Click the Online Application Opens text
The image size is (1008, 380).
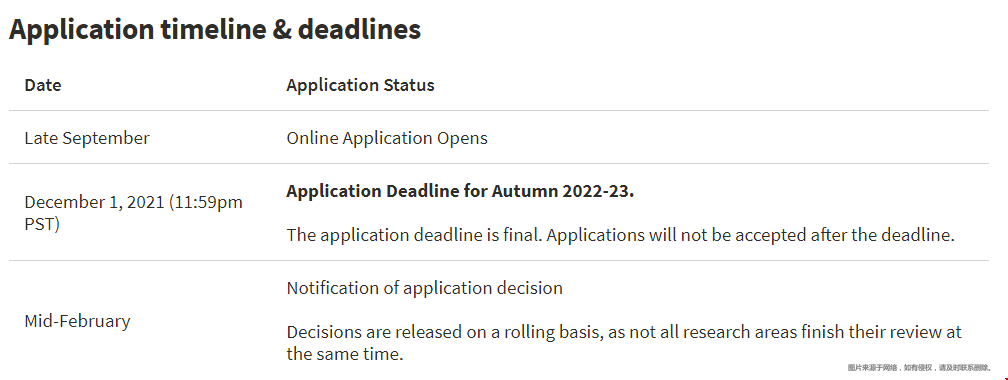(x=387, y=138)
